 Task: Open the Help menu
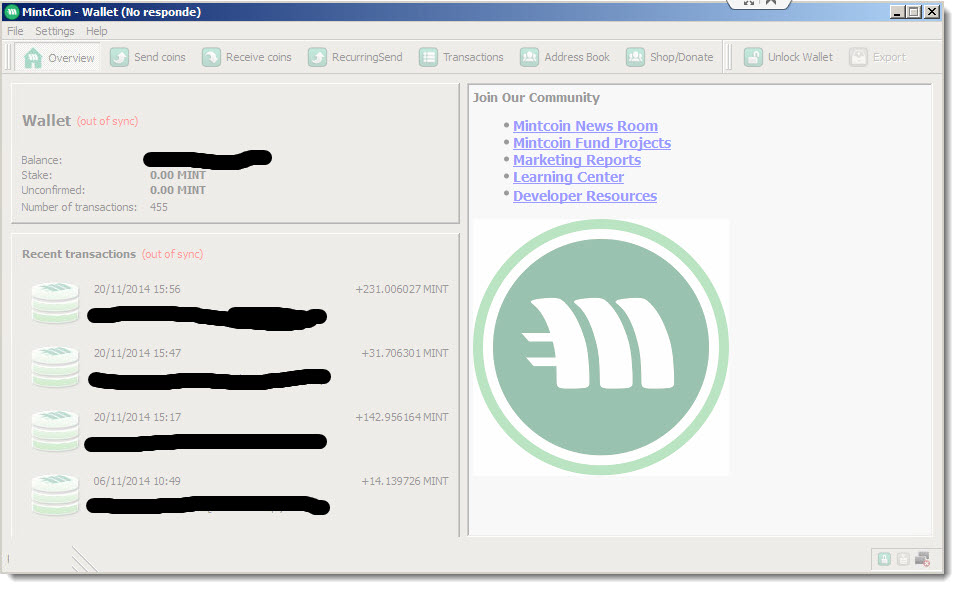tap(96, 31)
